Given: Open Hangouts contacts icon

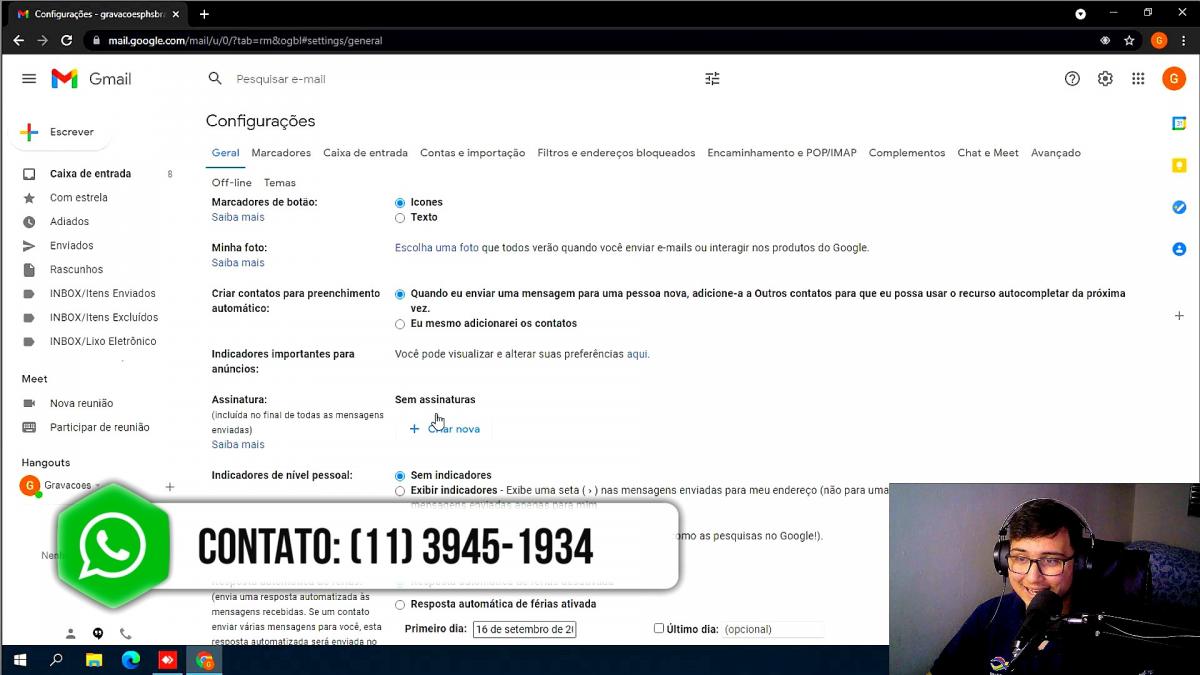Looking at the screenshot, I should (x=71, y=633).
